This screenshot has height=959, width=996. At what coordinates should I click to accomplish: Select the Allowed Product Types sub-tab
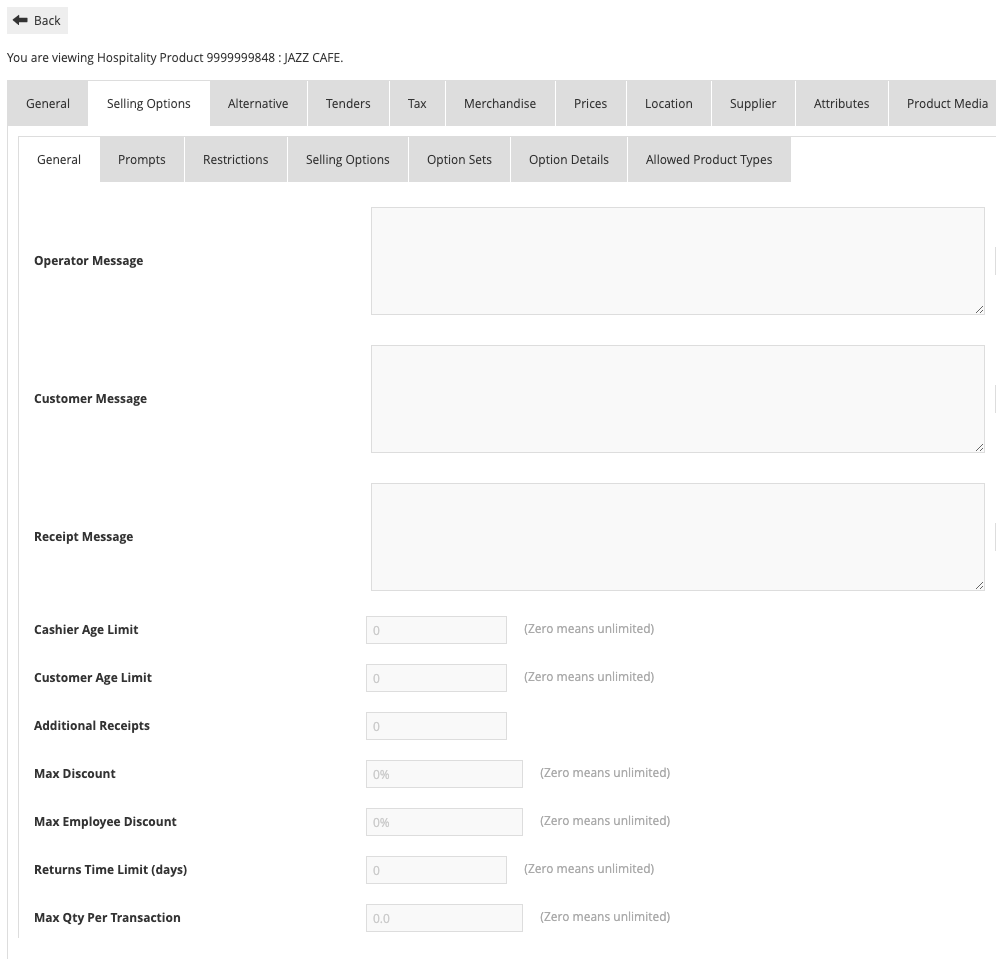[x=709, y=159]
